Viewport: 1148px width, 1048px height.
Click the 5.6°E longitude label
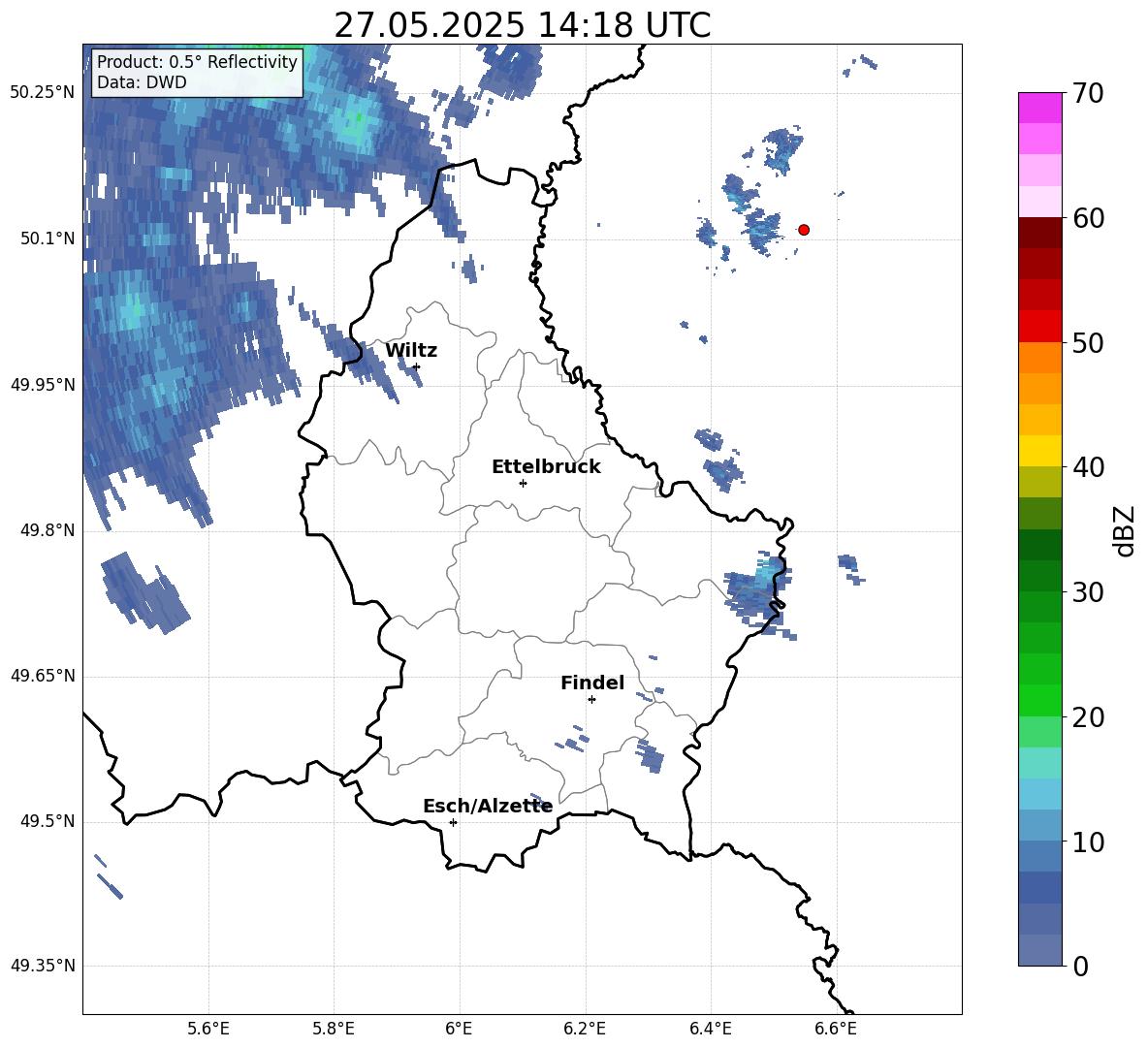coord(208,1029)
